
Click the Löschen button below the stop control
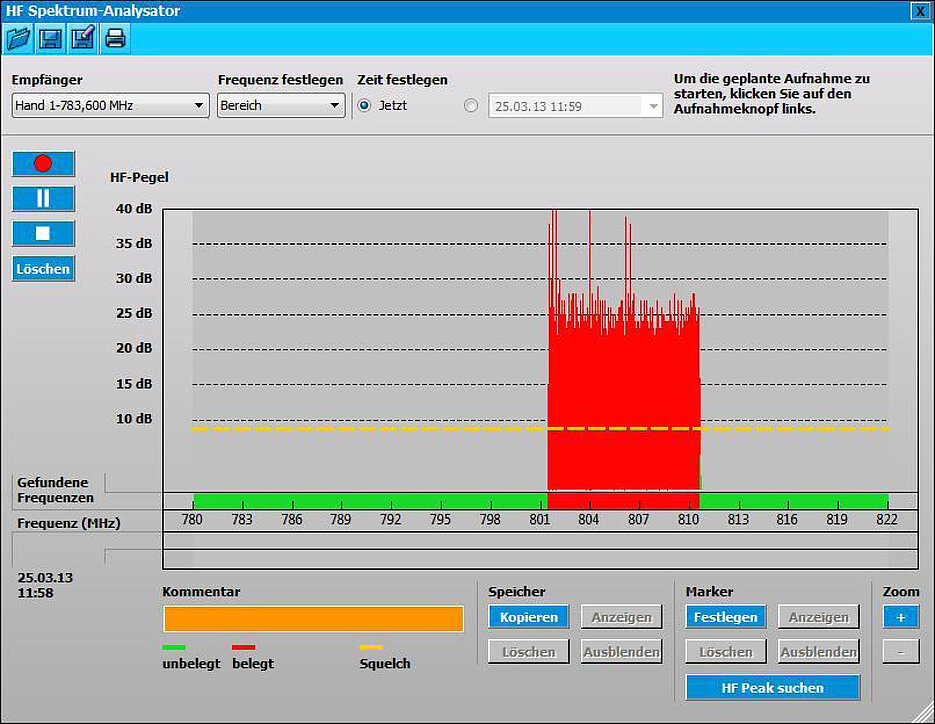(43, 269)
